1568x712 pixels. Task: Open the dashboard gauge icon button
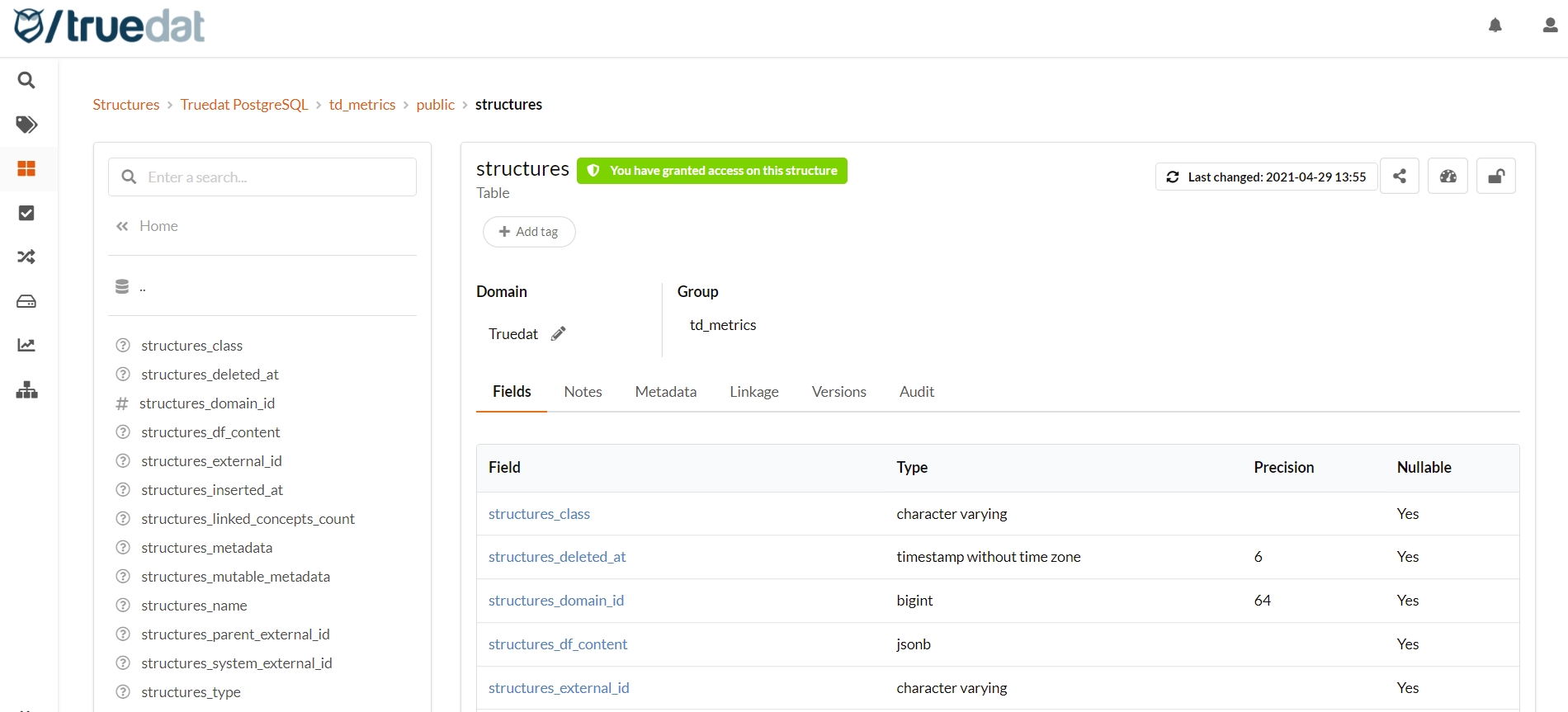tap(1448, 177)
